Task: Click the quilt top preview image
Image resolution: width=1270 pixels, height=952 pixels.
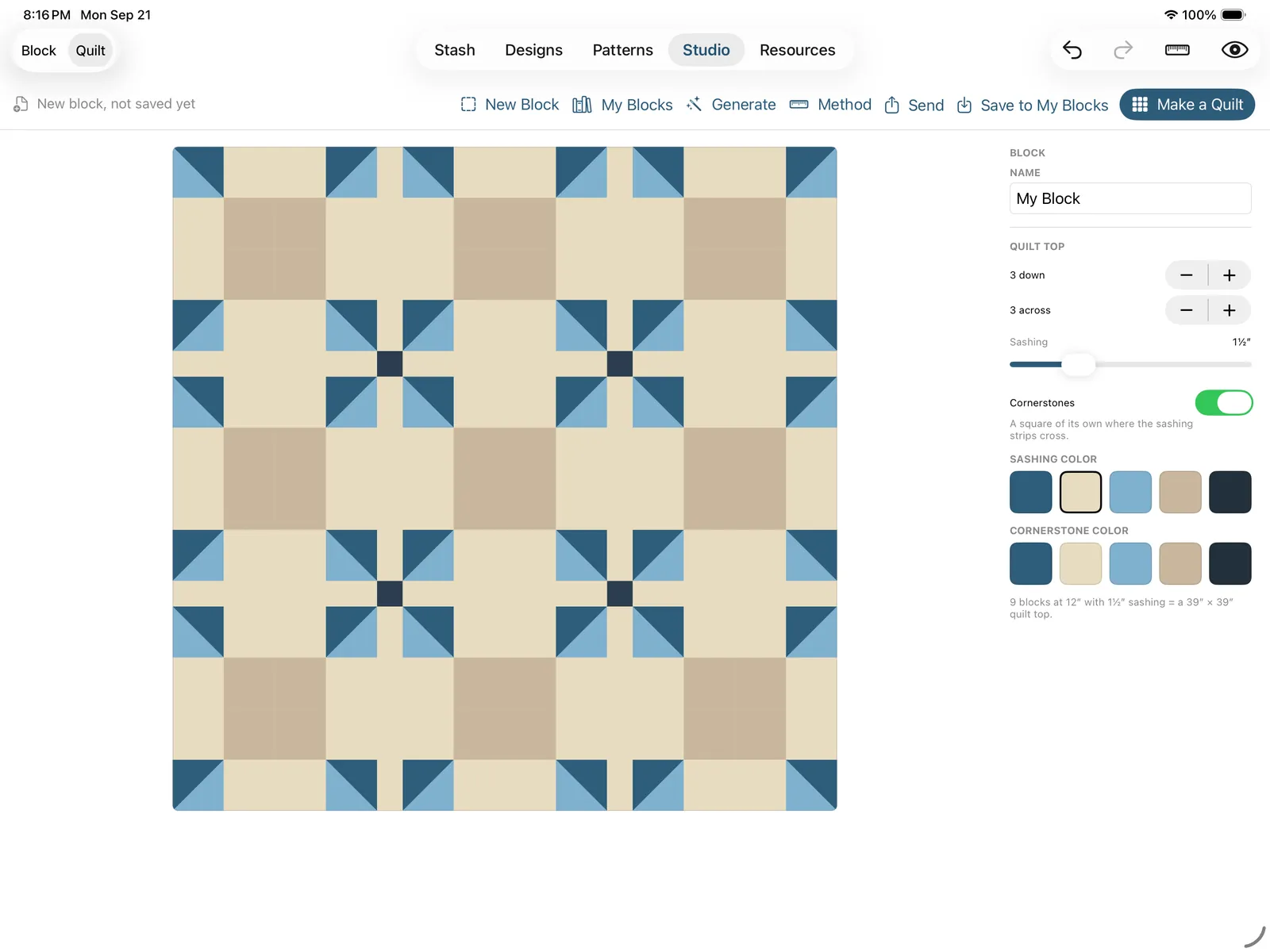Action: [x=505, y=478]
